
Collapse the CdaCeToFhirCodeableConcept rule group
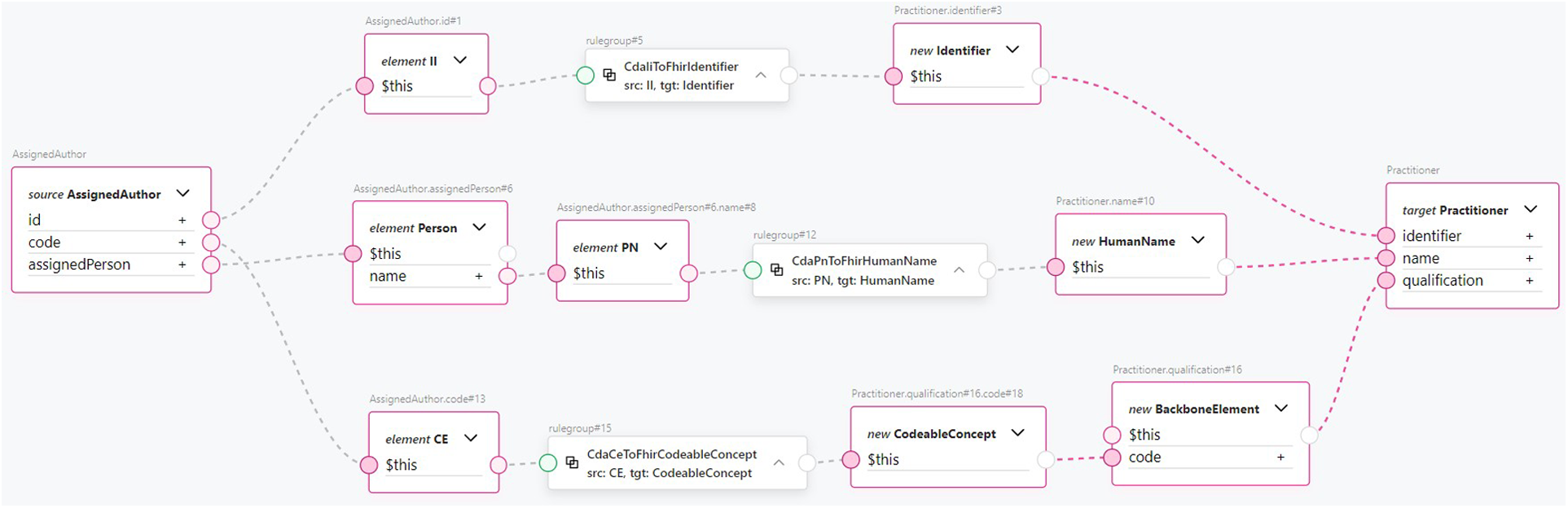click(779, 462)
